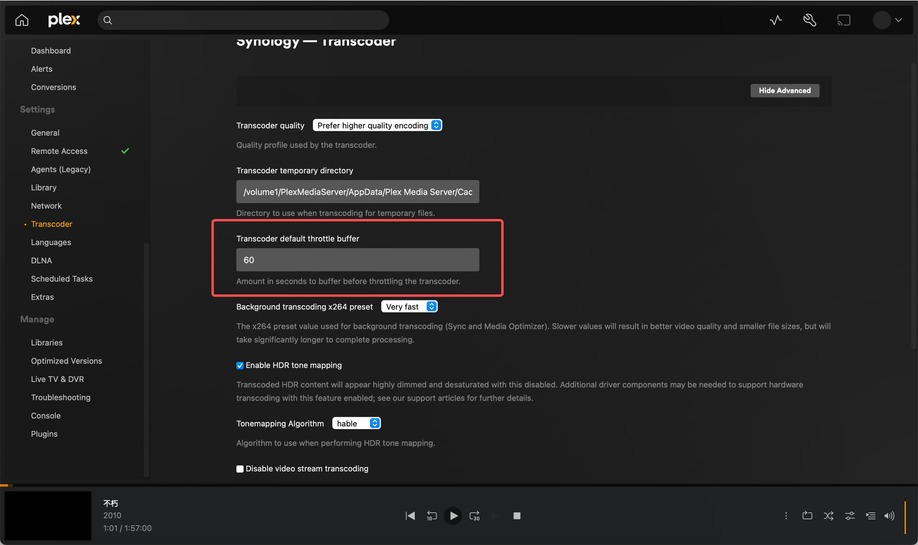Toggle repeat in player bar
918x545 pixels.
807,516
